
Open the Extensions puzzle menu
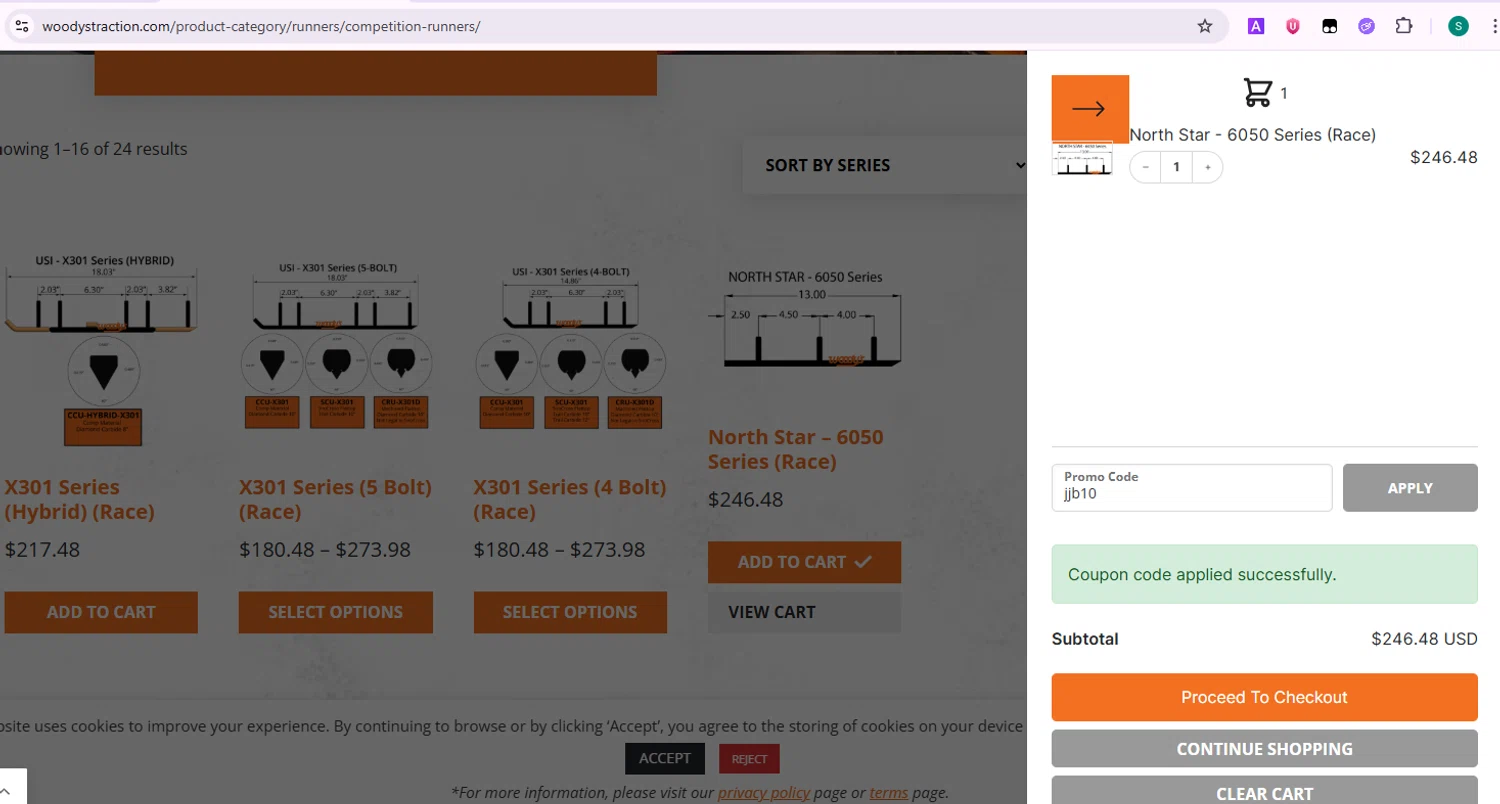(x=1404, y=26)
